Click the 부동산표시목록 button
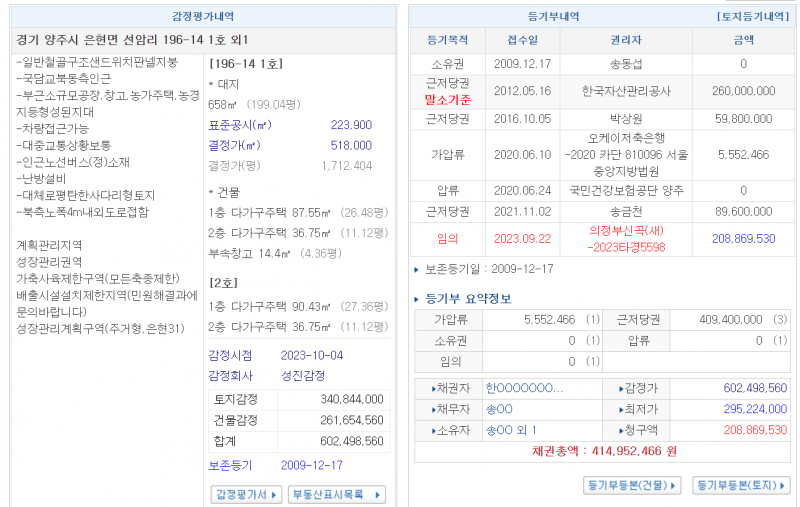 [336, 494]
